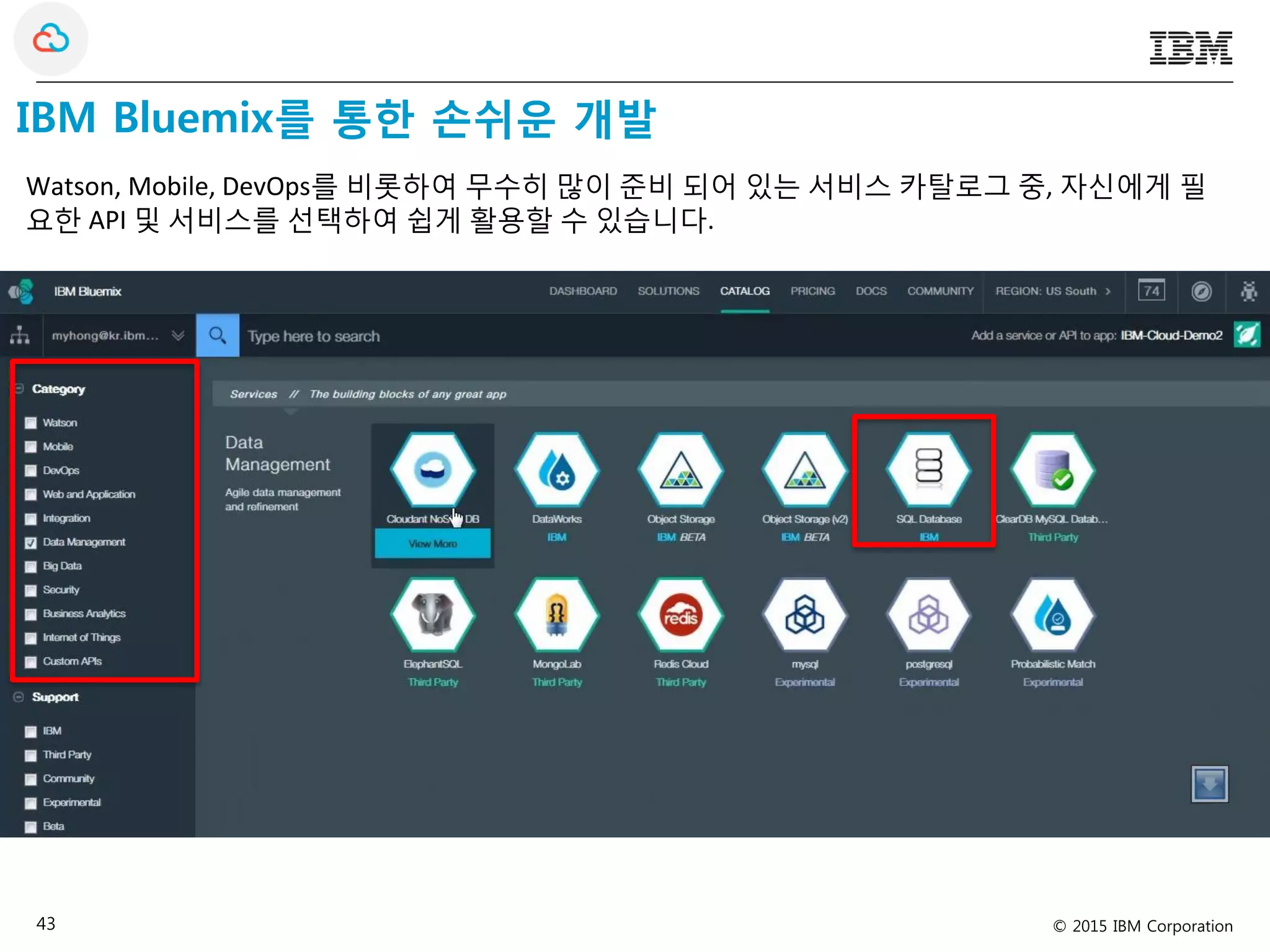
Task: Check the DevOps category filter
Action: (x=30, y=471)
